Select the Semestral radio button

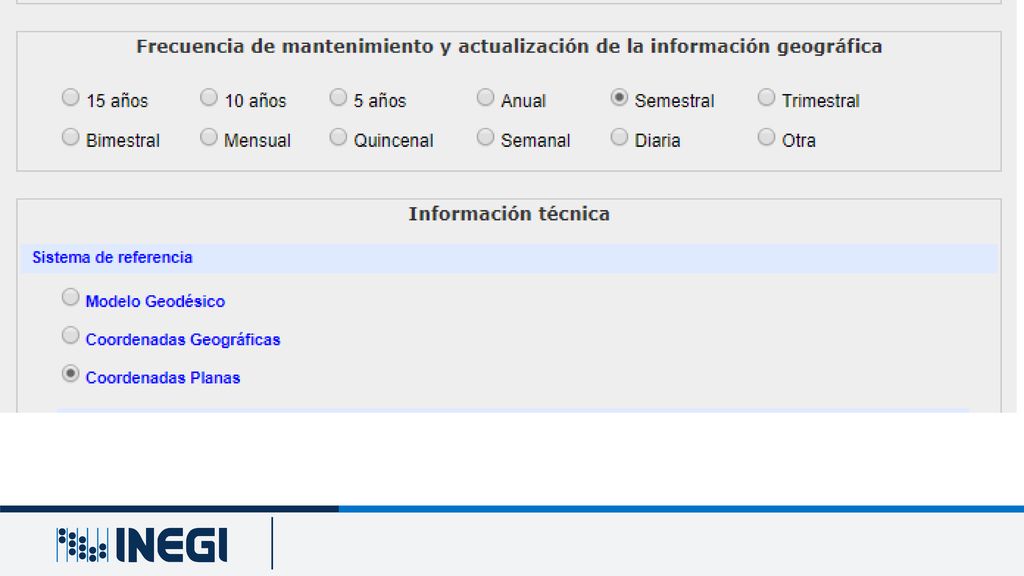(x=619, y=97)
